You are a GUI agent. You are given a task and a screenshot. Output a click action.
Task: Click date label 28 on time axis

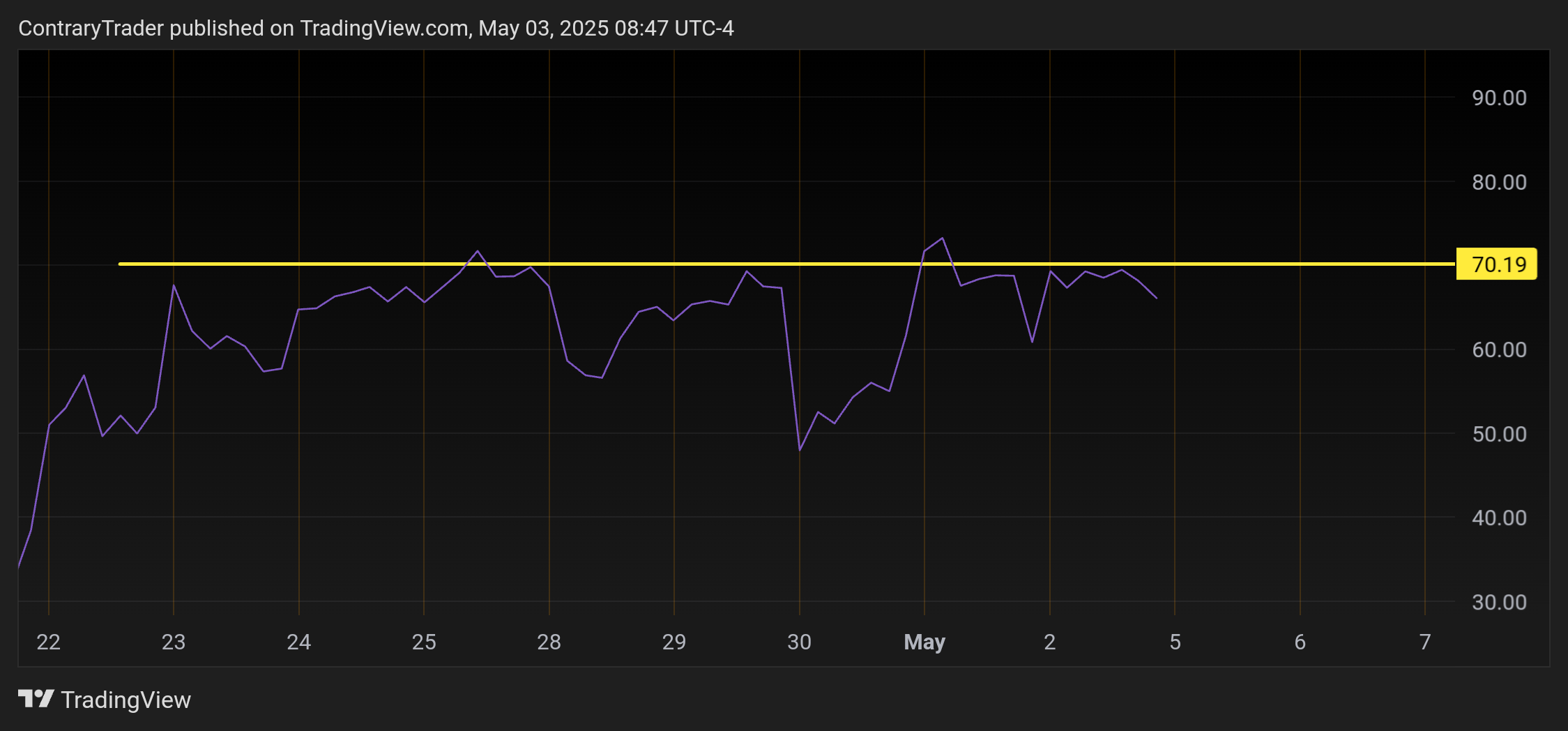tap(549, 642)
